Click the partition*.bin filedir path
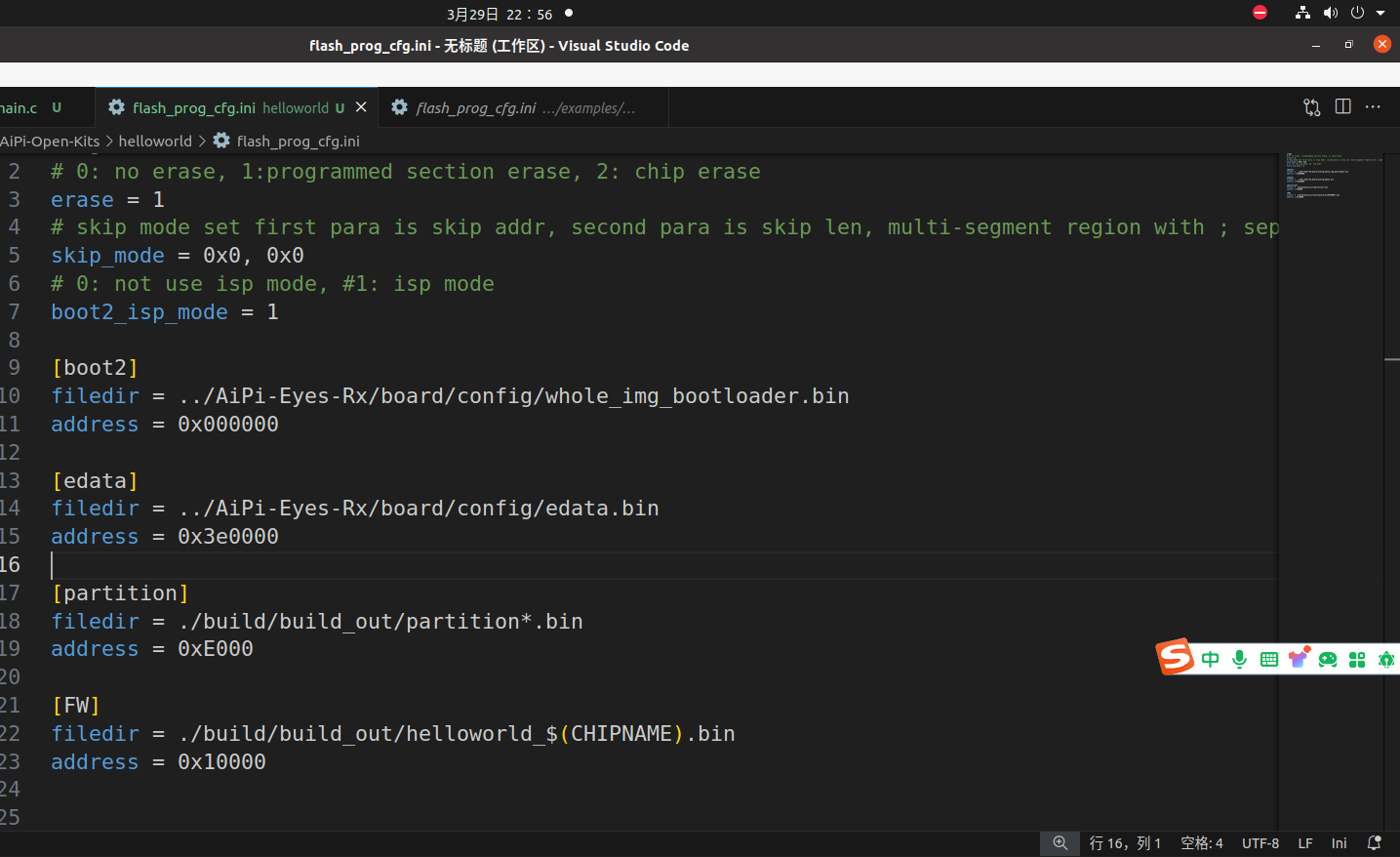Viewport: 1400px width, 857px height. coord(380,622)
